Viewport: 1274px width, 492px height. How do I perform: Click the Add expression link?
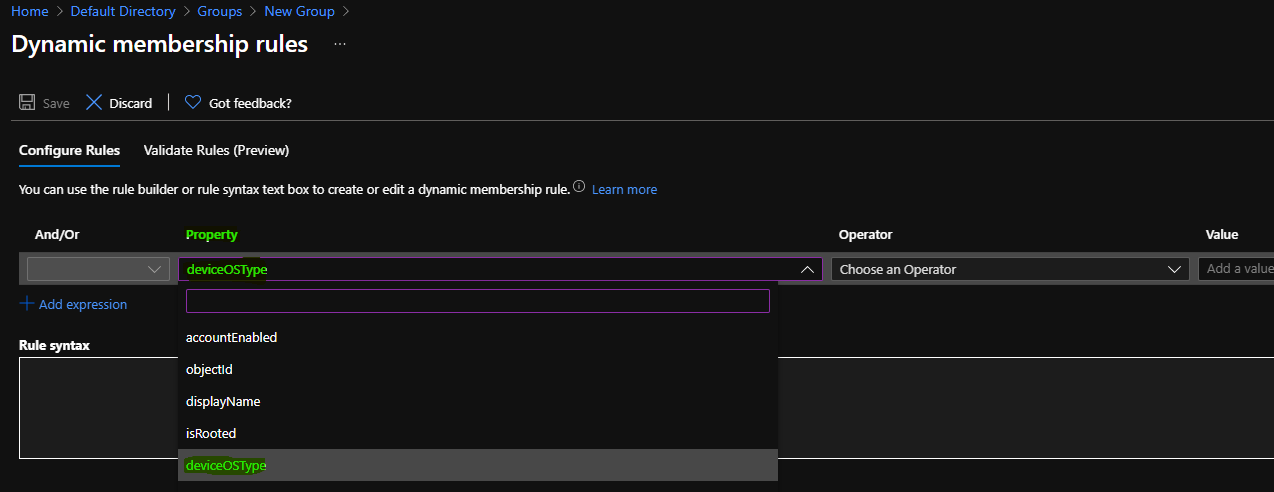[83, 304]
